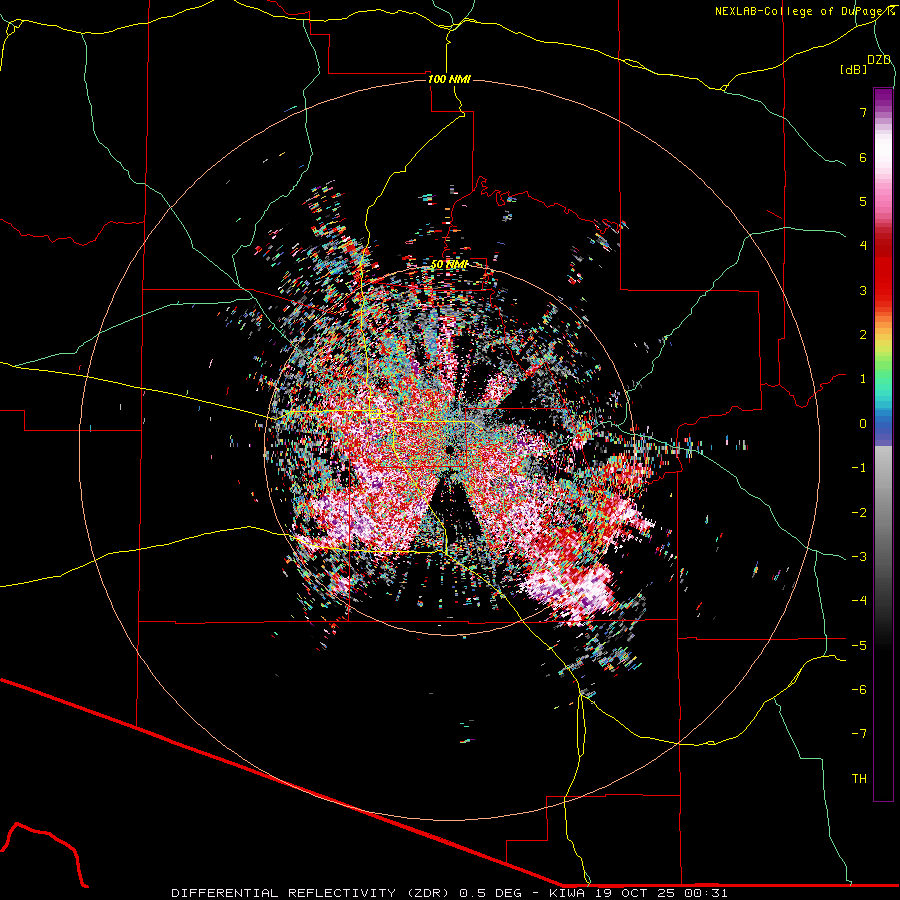Select the 5 value on the color scale
Viewport: 900px width, 900px height.
pos(863,201)
